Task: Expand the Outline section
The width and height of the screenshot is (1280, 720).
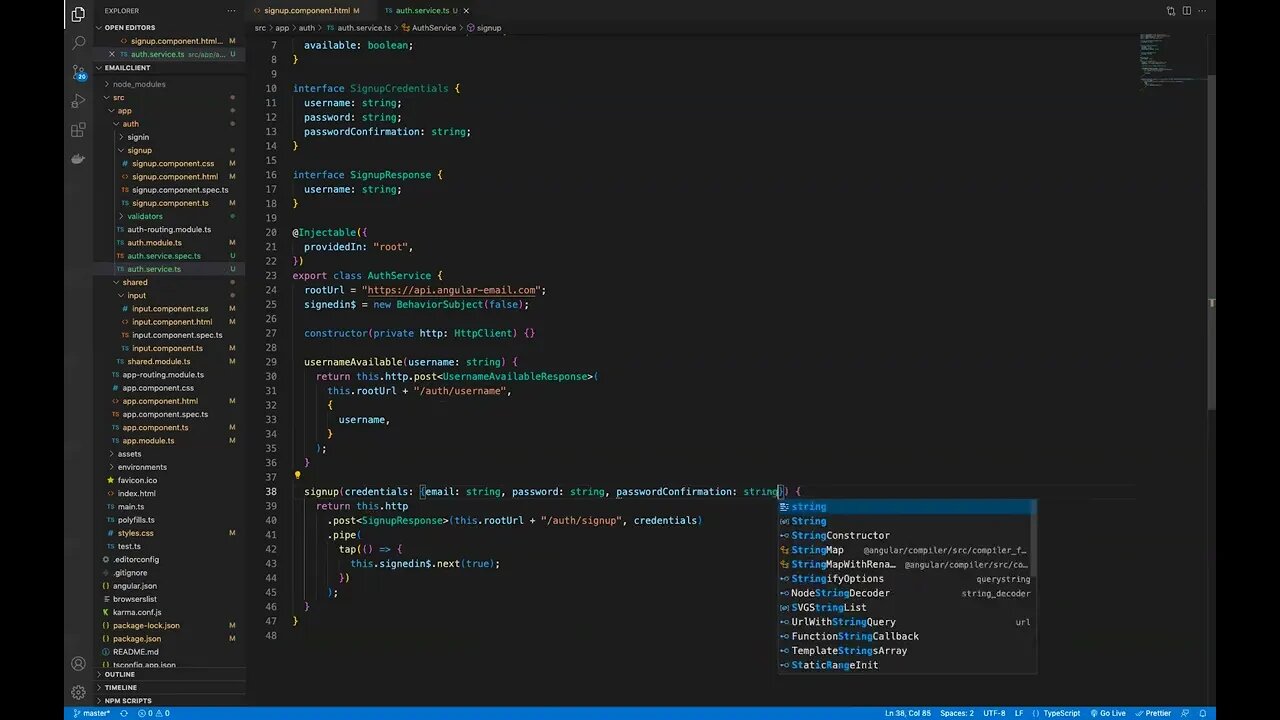Action: point(120,674)
